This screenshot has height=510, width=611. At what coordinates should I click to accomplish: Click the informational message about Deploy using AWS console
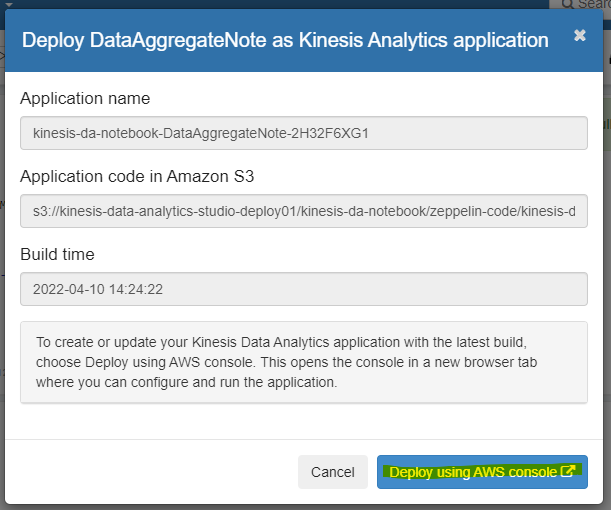303,361
